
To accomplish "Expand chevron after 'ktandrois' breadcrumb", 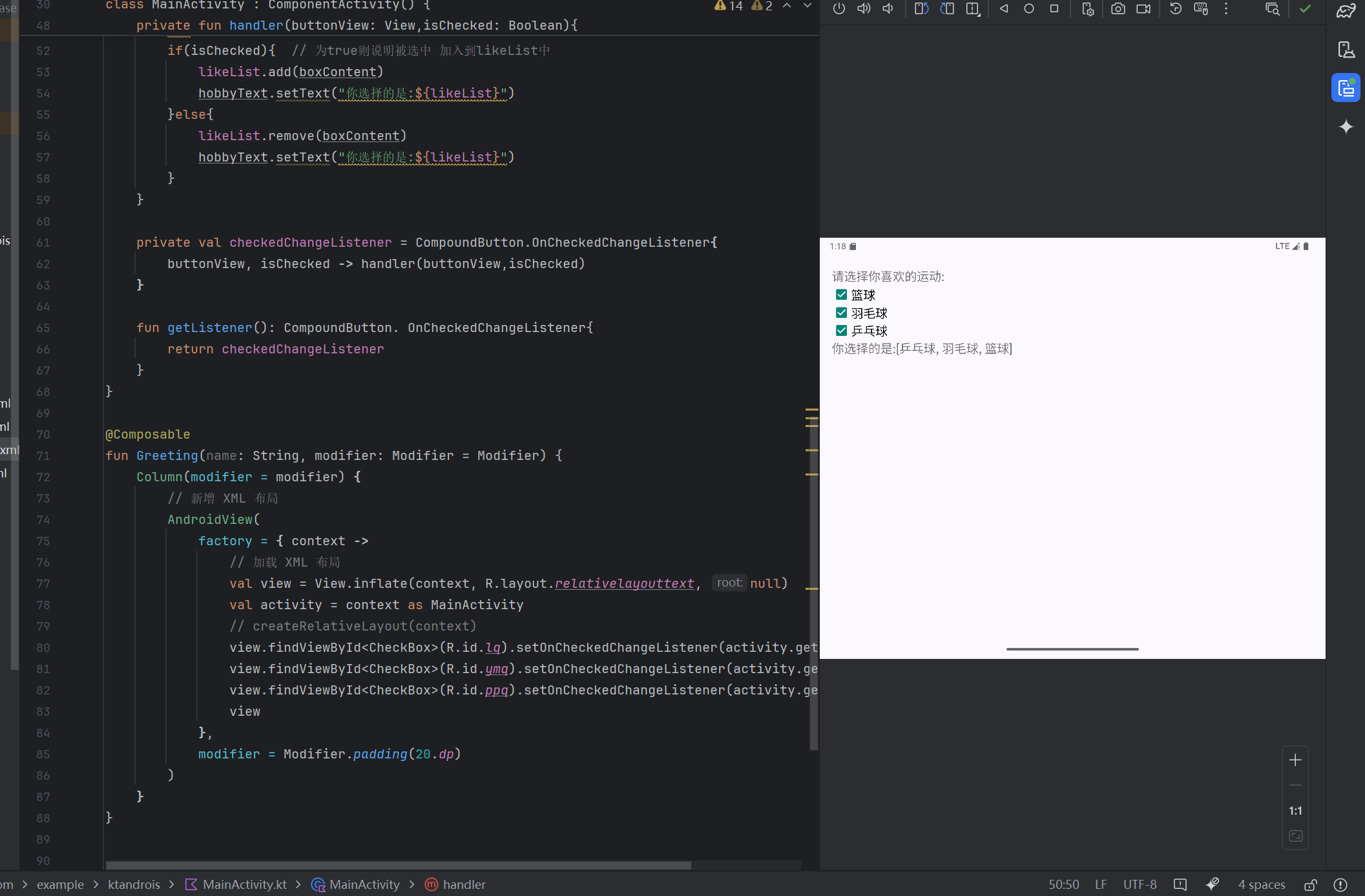I will (x=172, y=884).
